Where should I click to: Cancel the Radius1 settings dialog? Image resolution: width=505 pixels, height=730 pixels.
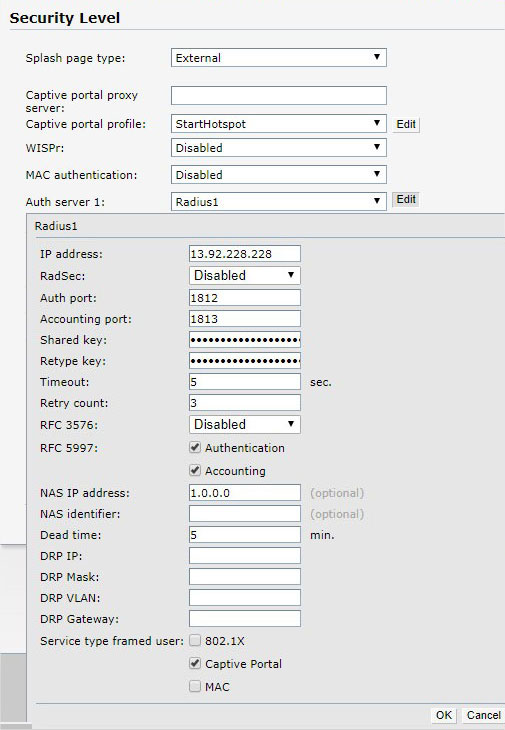click(483, 715)
